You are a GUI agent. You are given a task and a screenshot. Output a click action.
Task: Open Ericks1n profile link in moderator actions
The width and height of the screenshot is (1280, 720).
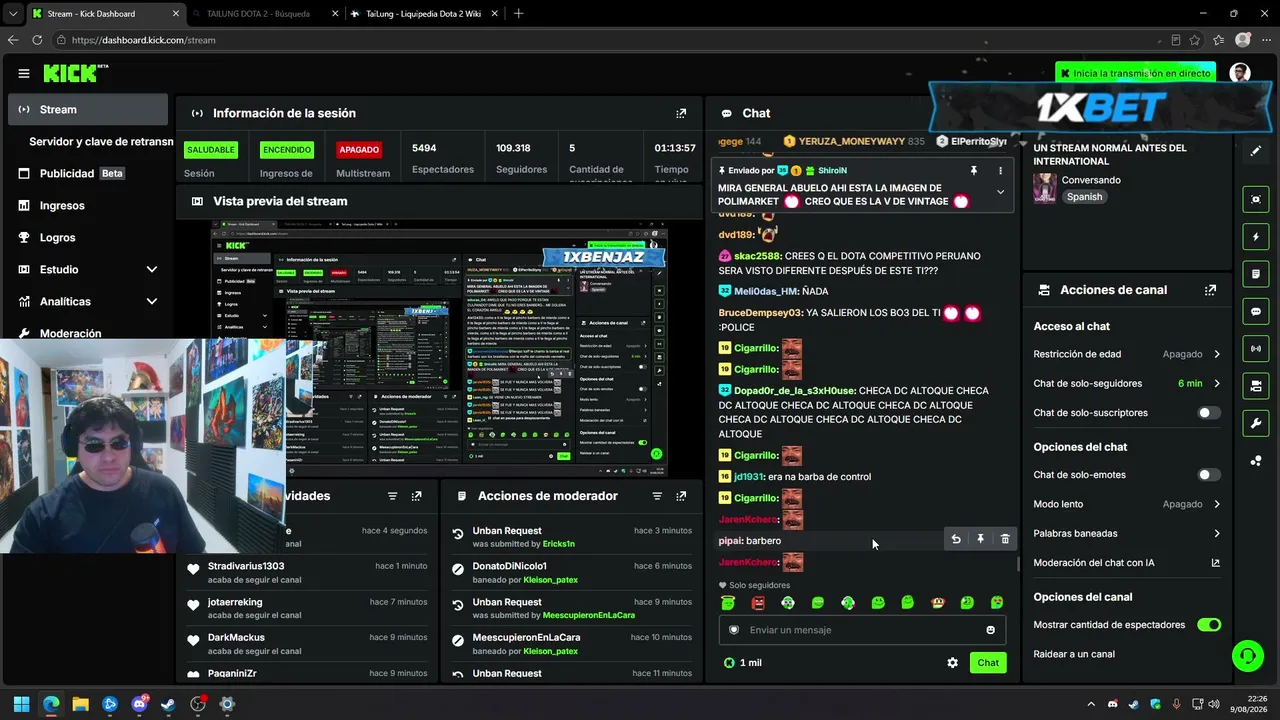[559, 544]
